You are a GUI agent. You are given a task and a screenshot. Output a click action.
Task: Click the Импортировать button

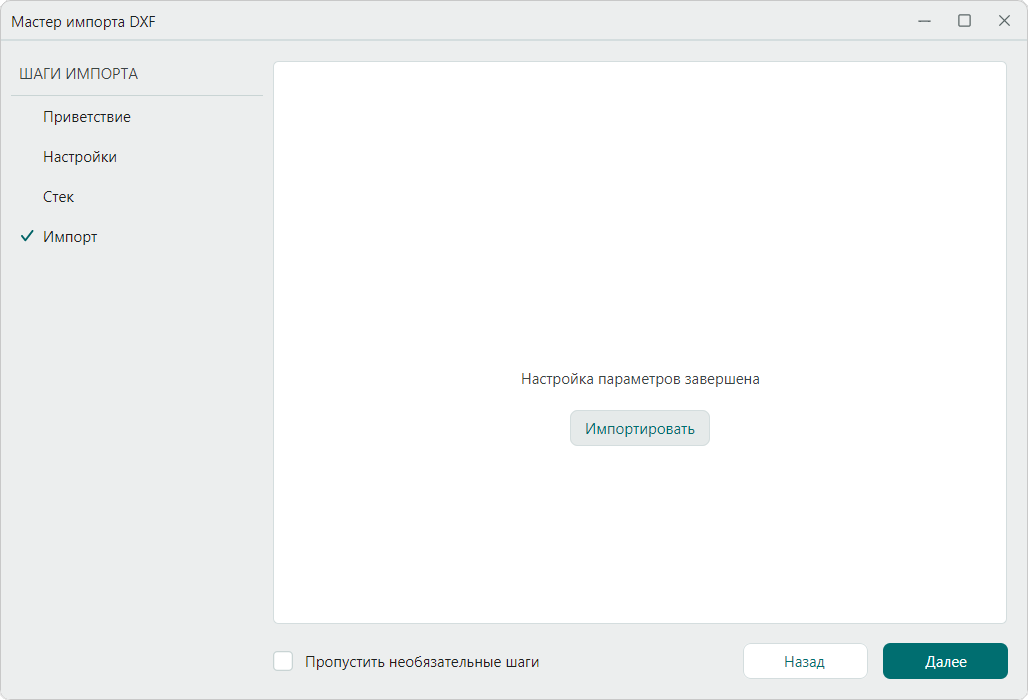pos(640,429)
